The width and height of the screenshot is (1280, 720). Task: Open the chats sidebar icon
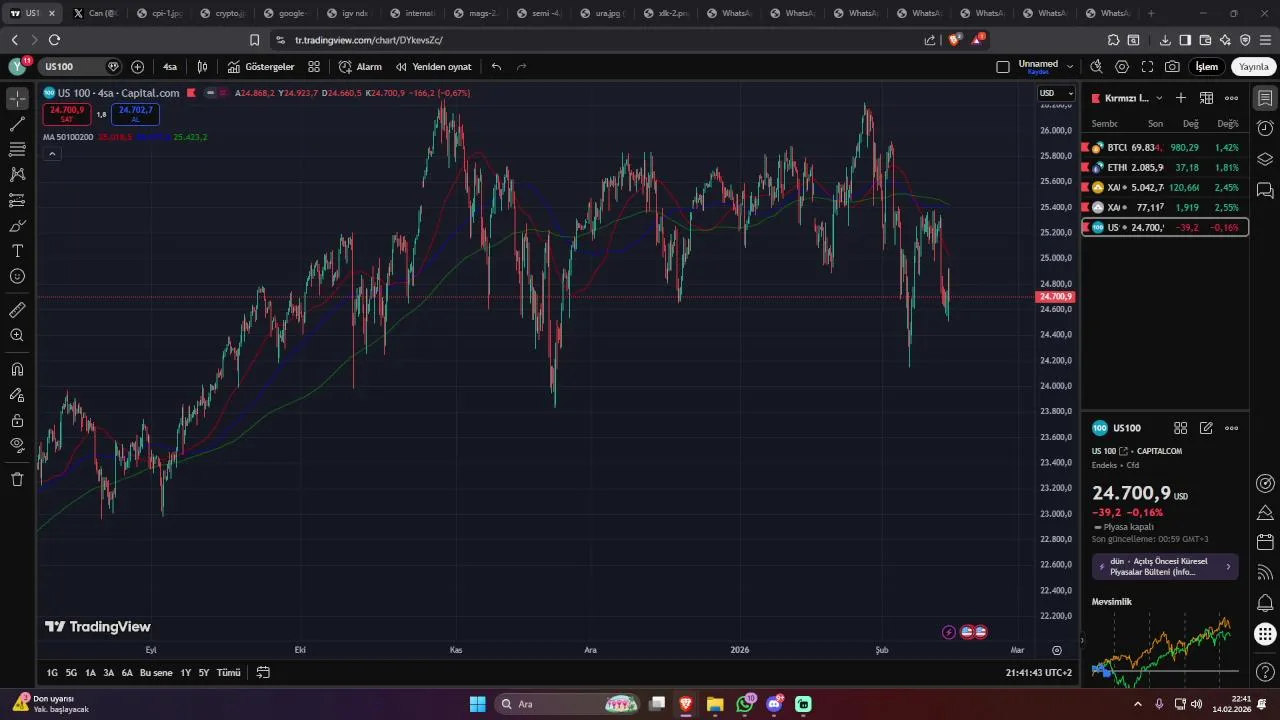coord(1265,190)
